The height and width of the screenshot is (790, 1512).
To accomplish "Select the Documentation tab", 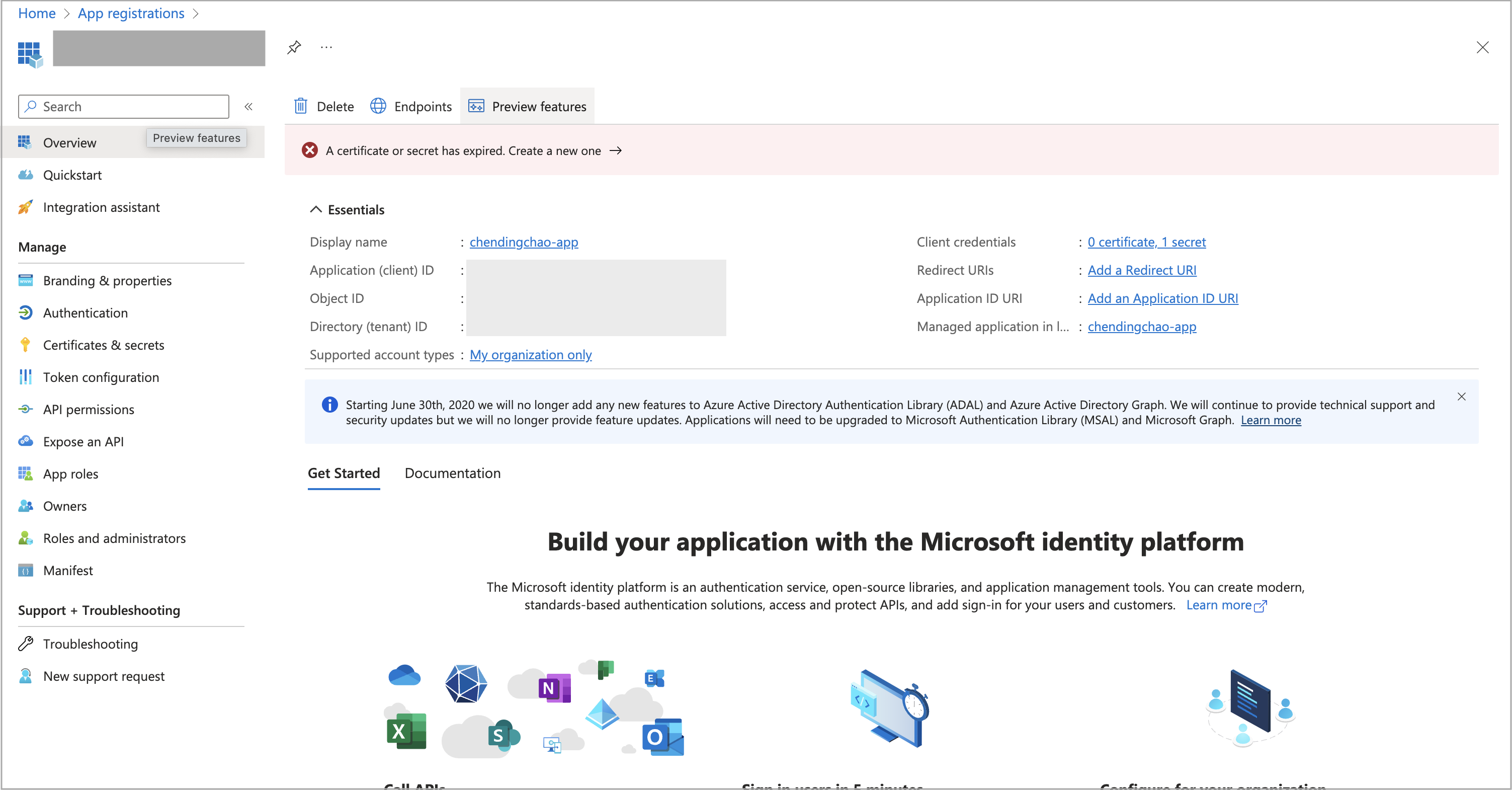I will pyautogui.click(x=452, y=473).
